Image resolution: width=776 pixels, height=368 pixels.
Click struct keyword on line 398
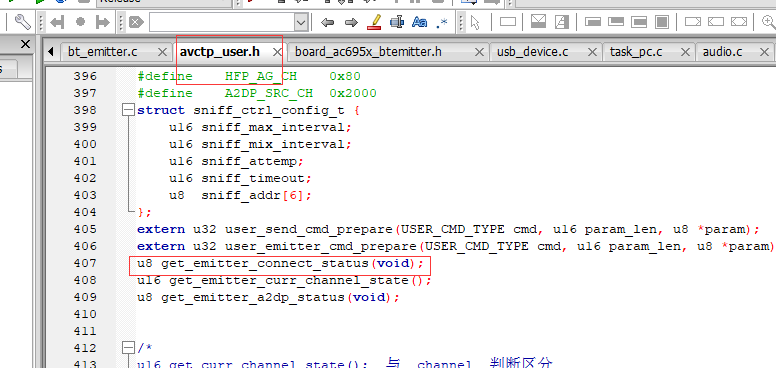[x=161, y=110]
